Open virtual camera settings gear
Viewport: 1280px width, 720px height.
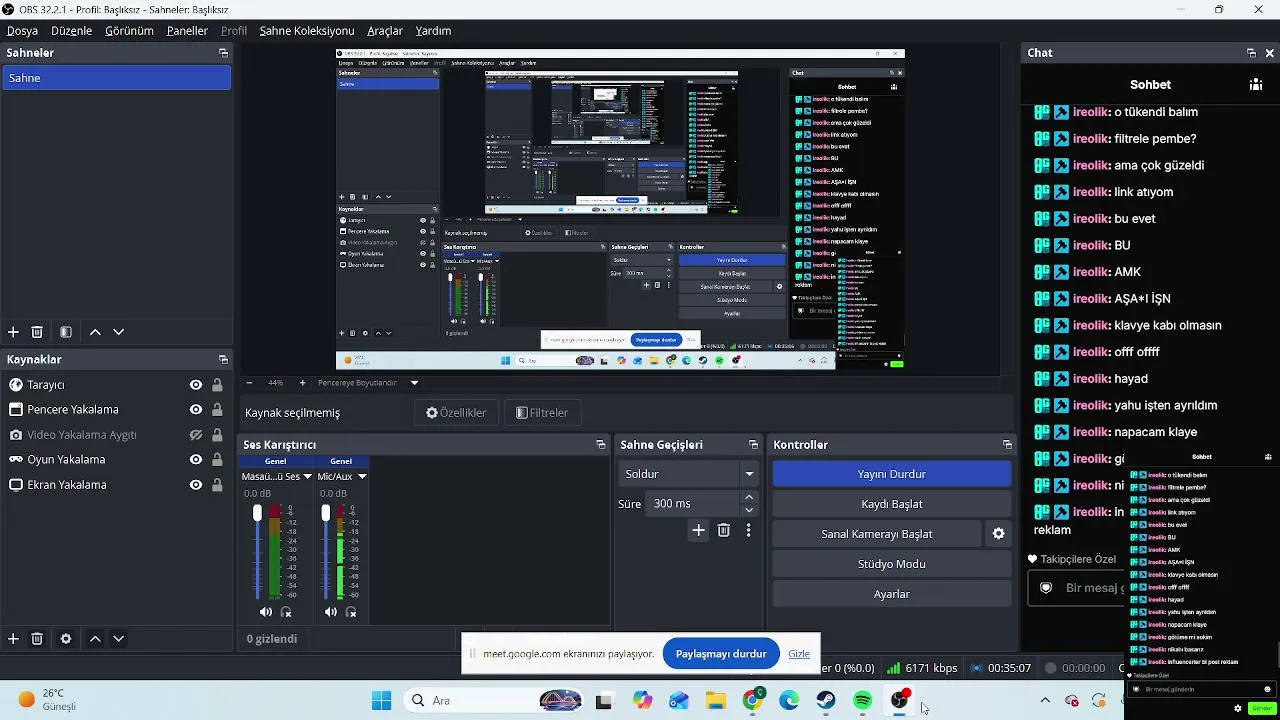click(x=998, y=534)
